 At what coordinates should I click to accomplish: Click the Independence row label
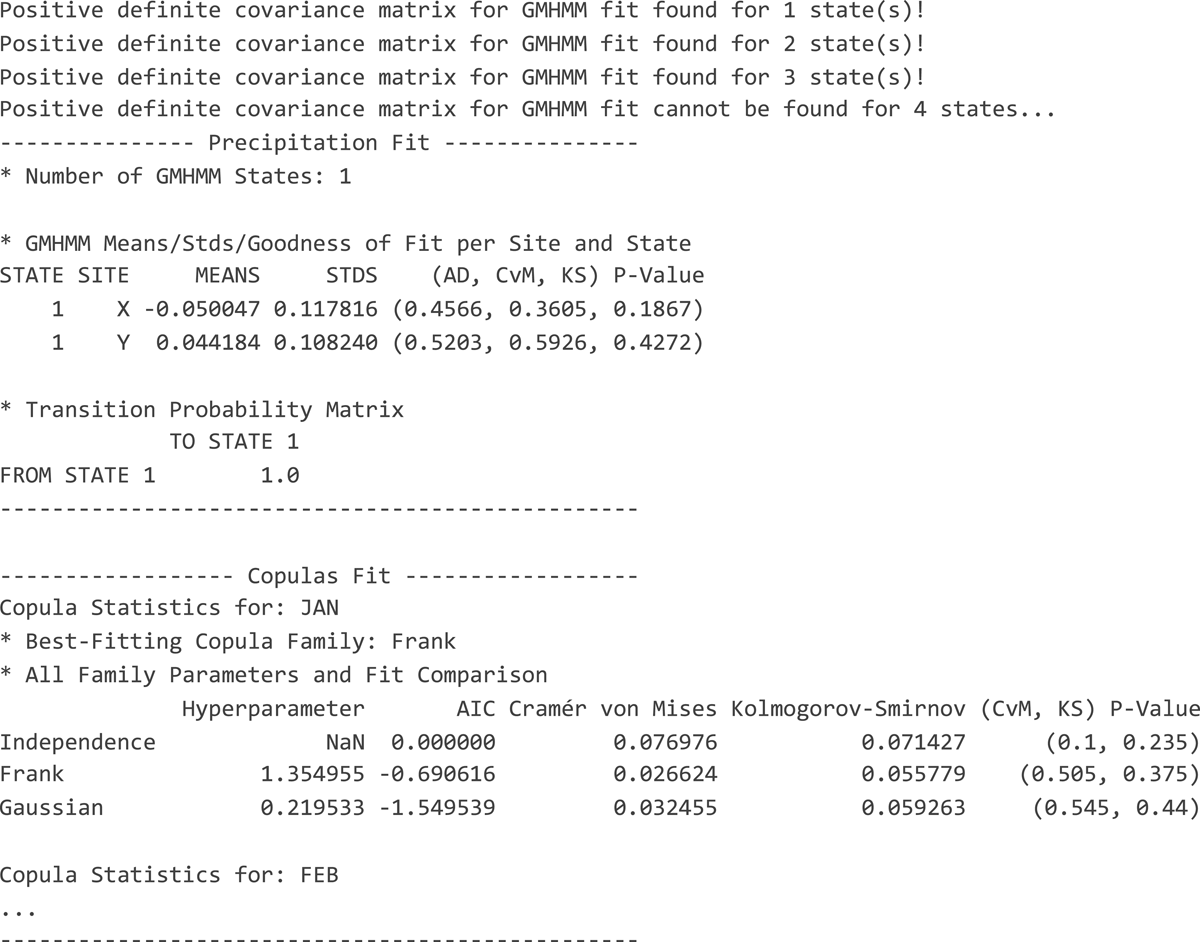click(x=78, y=742)
